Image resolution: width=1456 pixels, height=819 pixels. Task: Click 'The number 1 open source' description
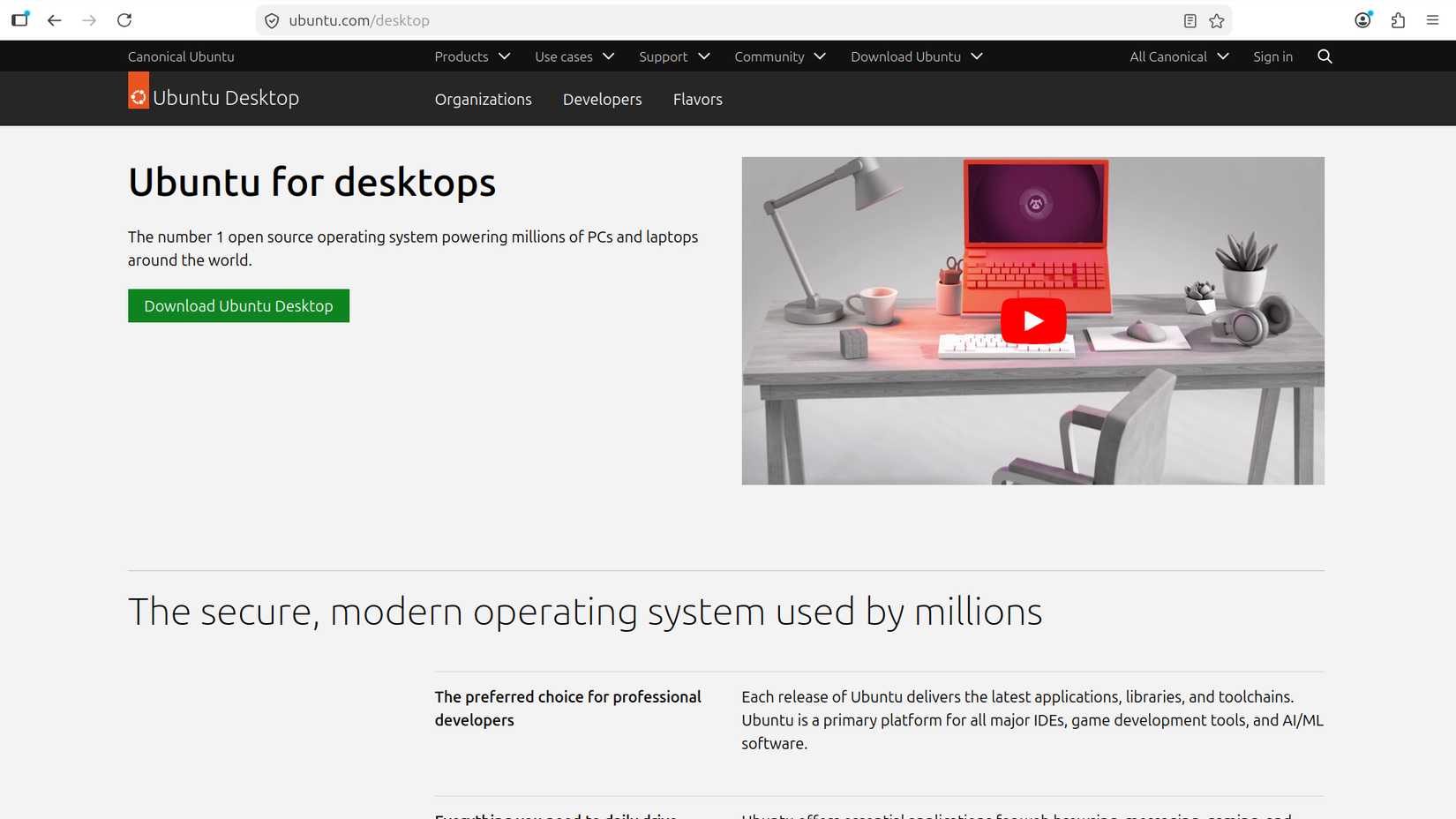(x=413, y=248)
